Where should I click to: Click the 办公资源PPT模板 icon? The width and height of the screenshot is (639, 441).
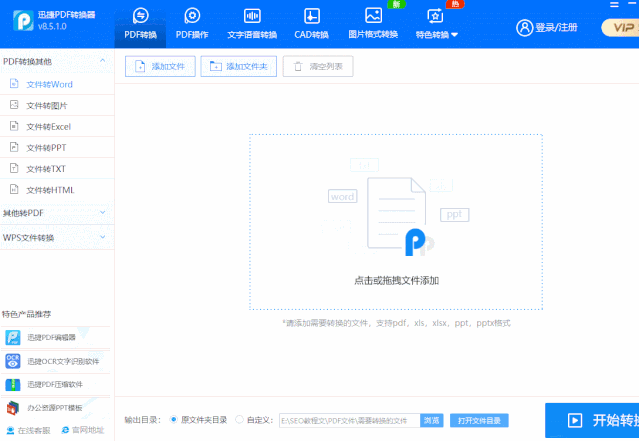[13, 408]
